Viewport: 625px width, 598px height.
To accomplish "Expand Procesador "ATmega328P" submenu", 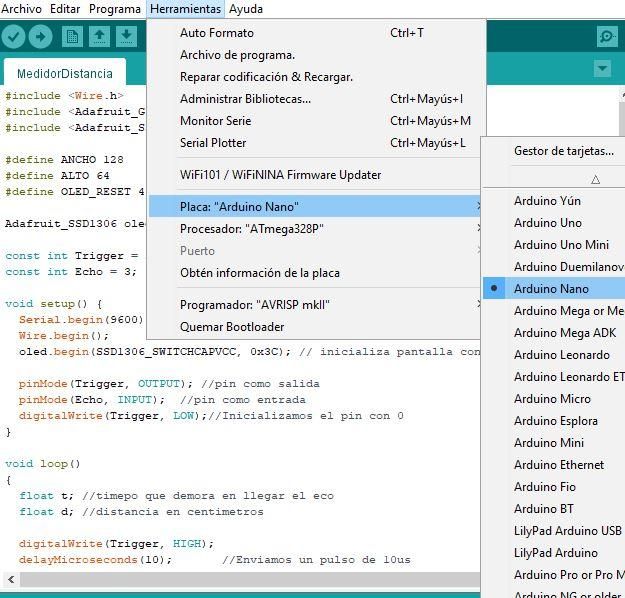I will click(x=314, y=229).
